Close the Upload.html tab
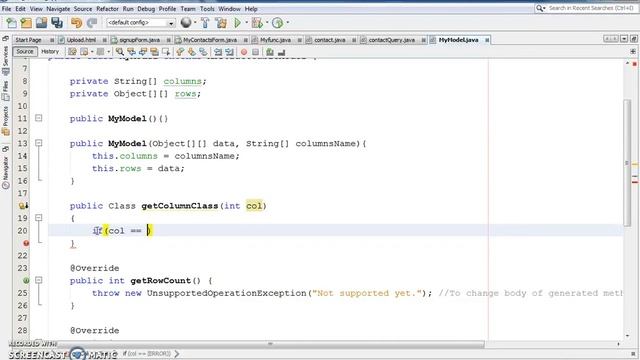640x360 pixels. coord(104,40)
